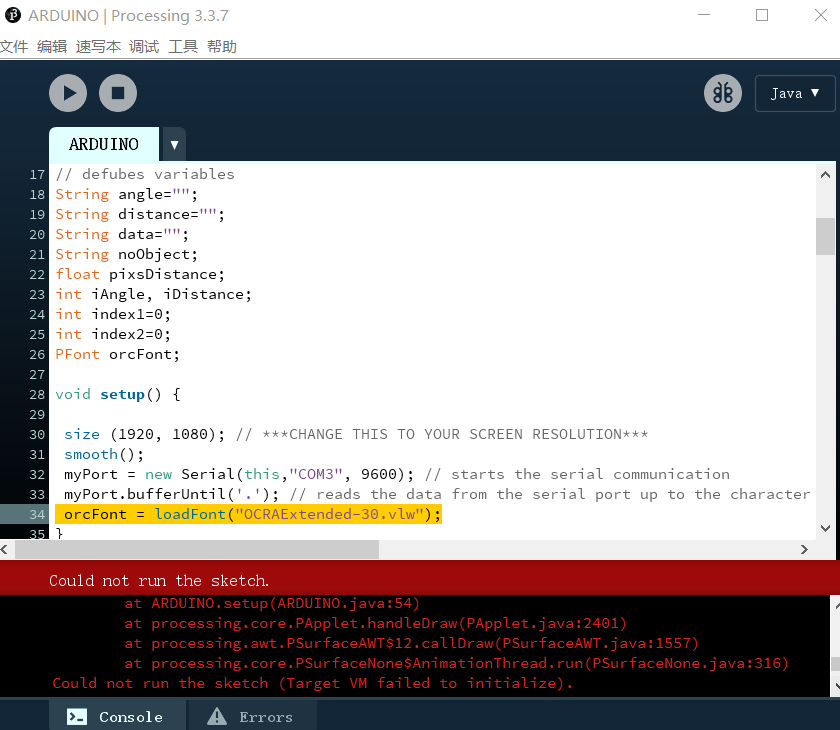
Task: Click the 'String noObject;' line
Action: (126, 254)
